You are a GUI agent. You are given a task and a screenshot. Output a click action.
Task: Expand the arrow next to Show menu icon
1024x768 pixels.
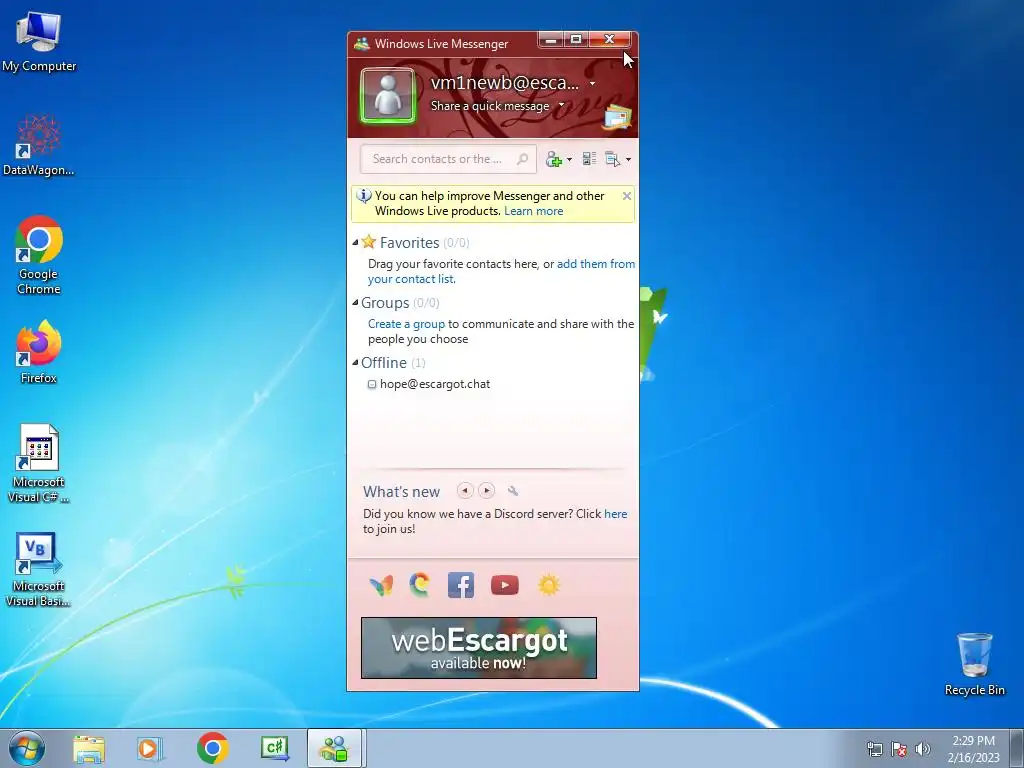point(628,159)
